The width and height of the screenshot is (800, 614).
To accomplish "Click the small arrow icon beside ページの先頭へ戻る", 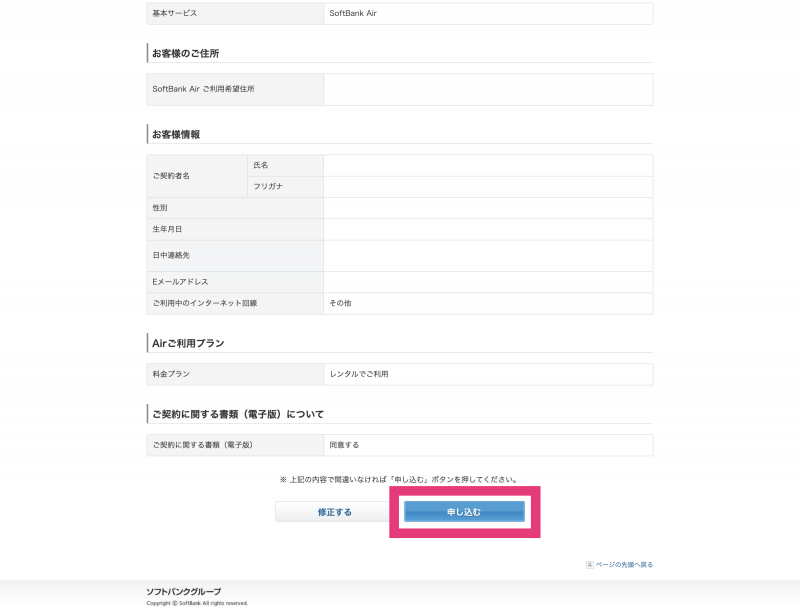I will [x=590, y=564].
